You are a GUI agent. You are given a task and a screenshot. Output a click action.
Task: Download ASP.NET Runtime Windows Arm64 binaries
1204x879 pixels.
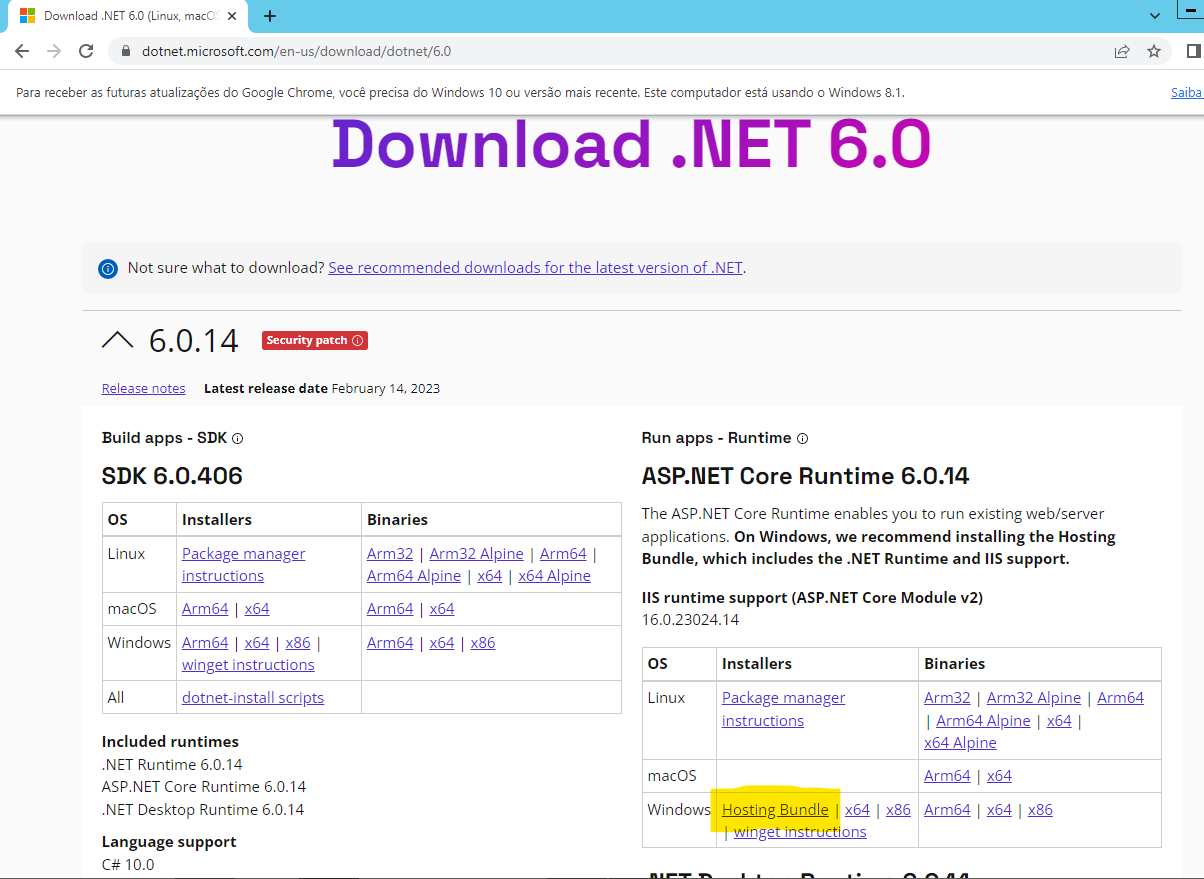click(x=947, y=810)
